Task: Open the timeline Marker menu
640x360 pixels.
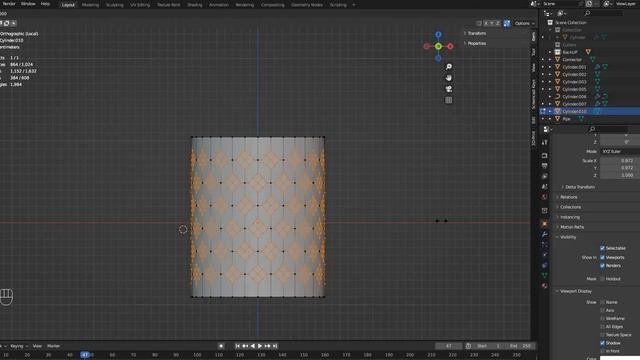Action: point(53,346)
